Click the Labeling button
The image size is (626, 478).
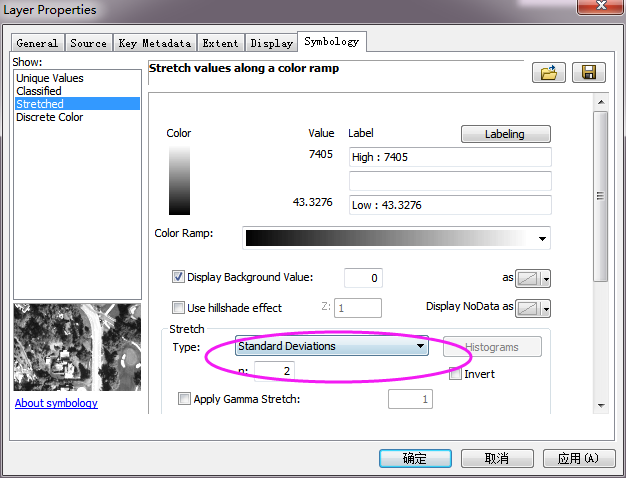(x=505, y=134)
